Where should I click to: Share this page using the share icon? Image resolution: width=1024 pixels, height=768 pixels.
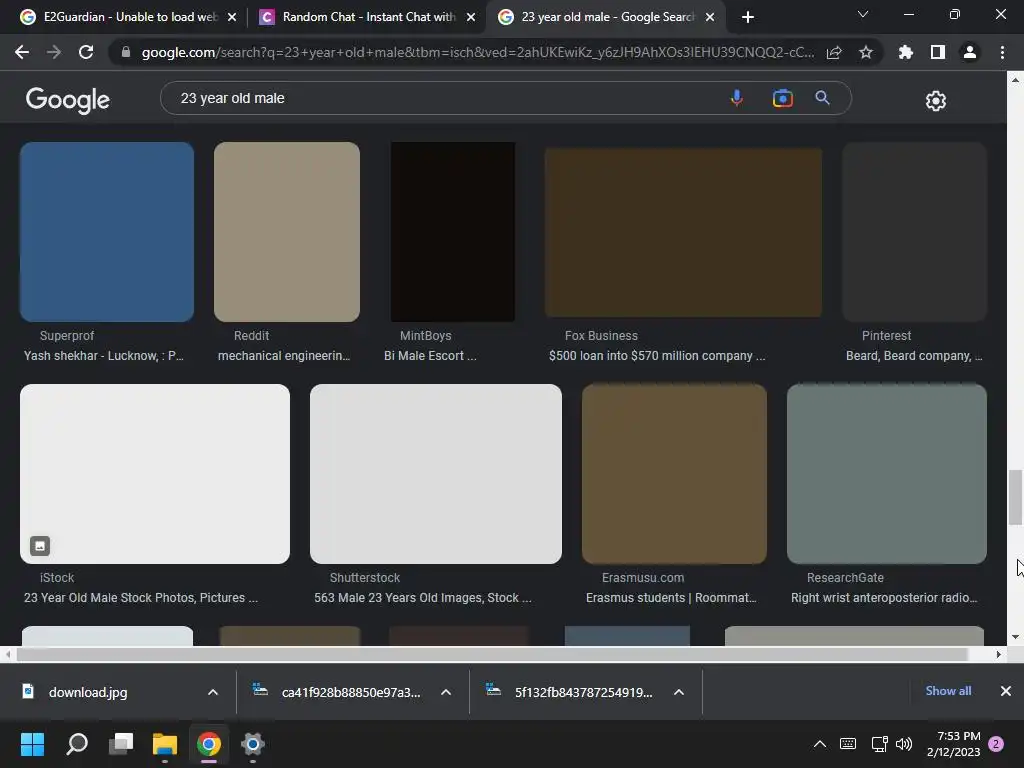coord(834,52)
